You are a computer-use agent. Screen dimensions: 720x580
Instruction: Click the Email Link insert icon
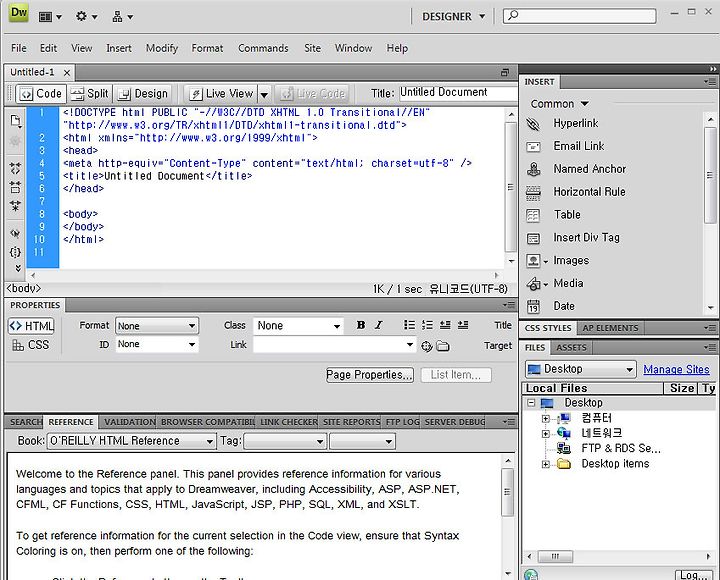point(533,146)
